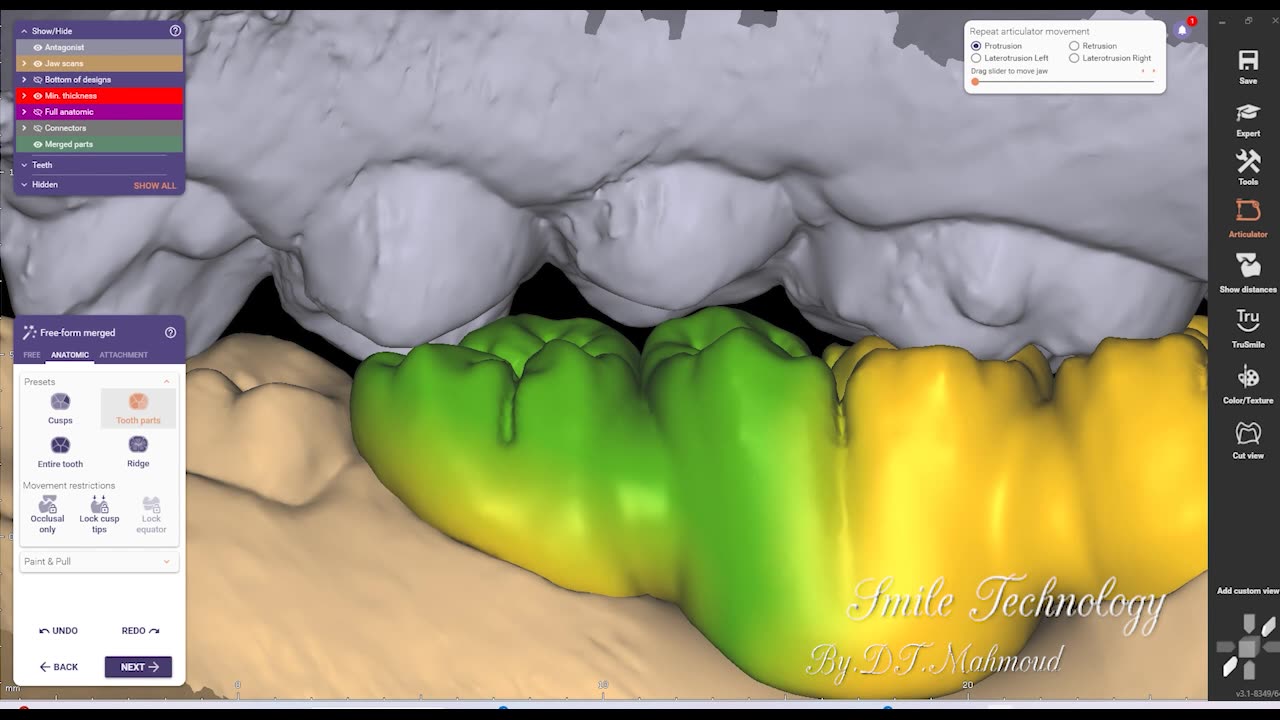
Task: Expand the Min. thickness group
Action: [24, 96]
